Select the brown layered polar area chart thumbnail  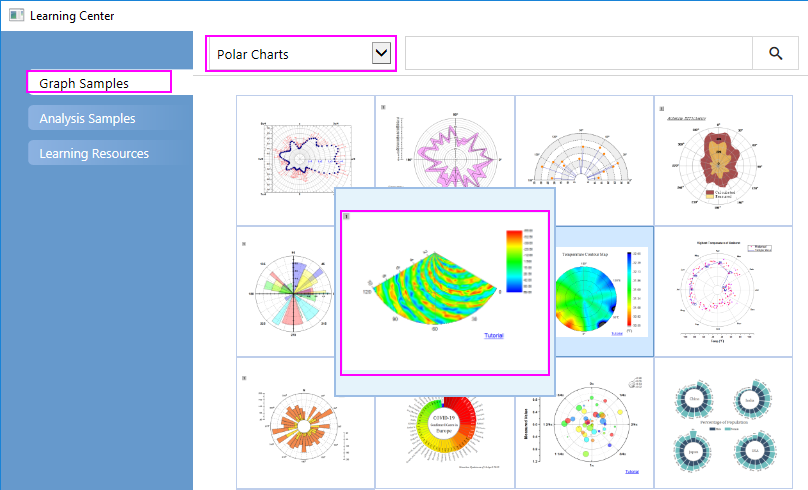(x=724, y=160)
